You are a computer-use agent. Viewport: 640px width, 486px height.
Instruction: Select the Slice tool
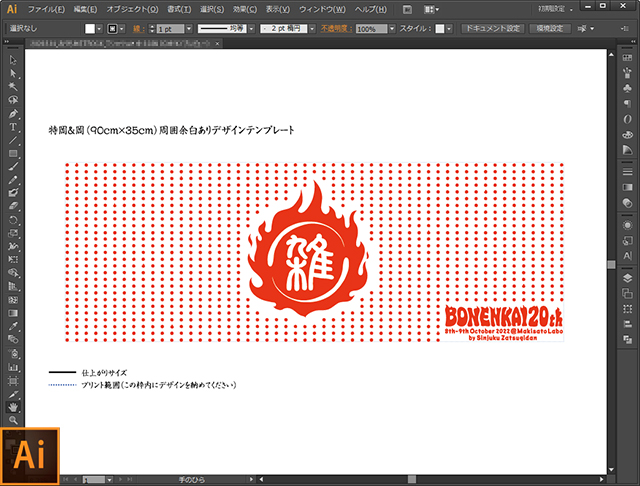13,394
